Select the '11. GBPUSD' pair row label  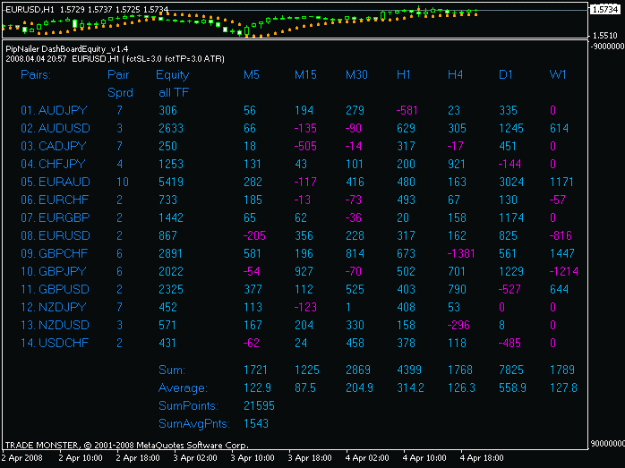coord(55,289)
